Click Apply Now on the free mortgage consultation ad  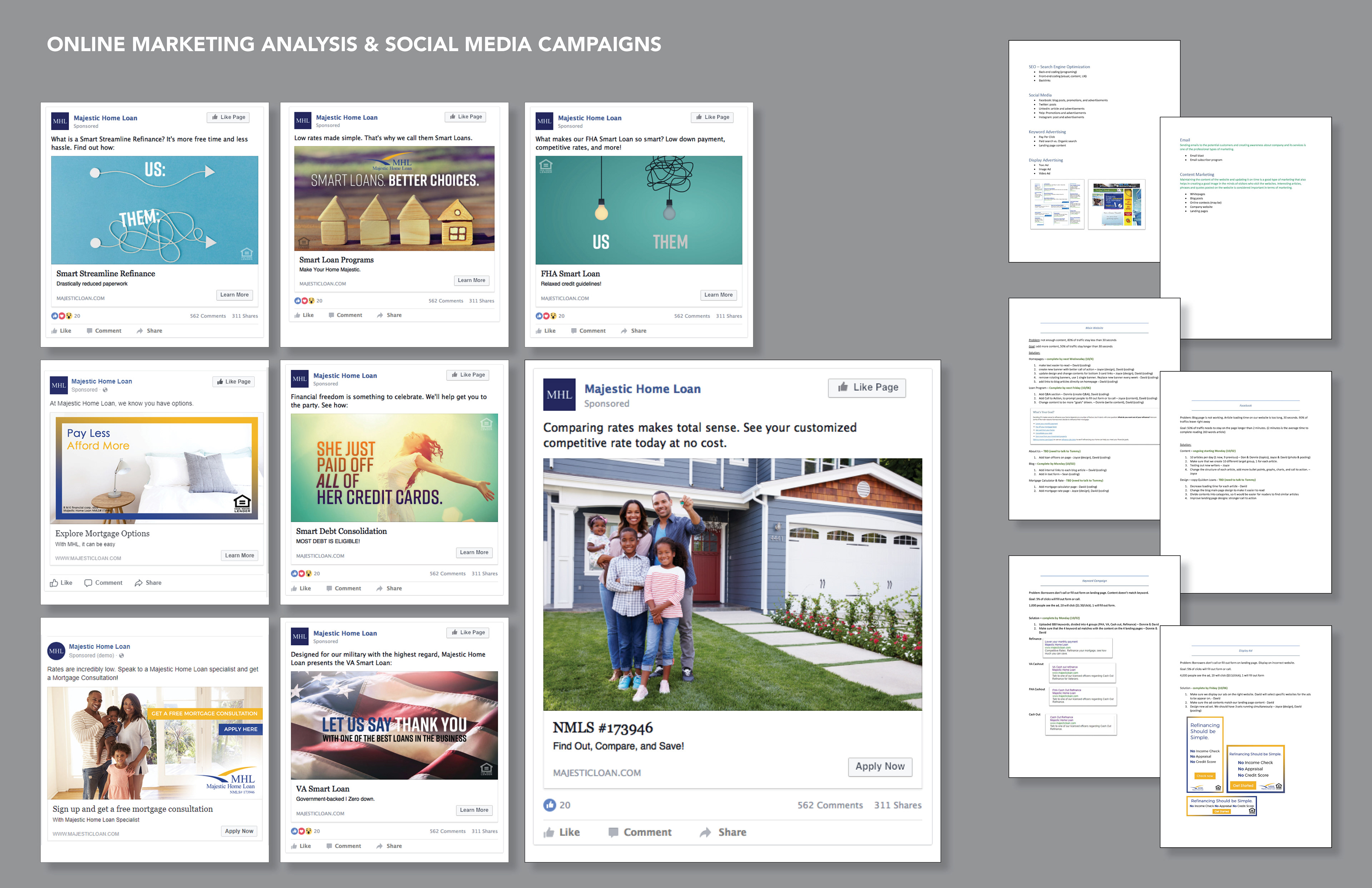pyautogui.click(x=239, y=831)
